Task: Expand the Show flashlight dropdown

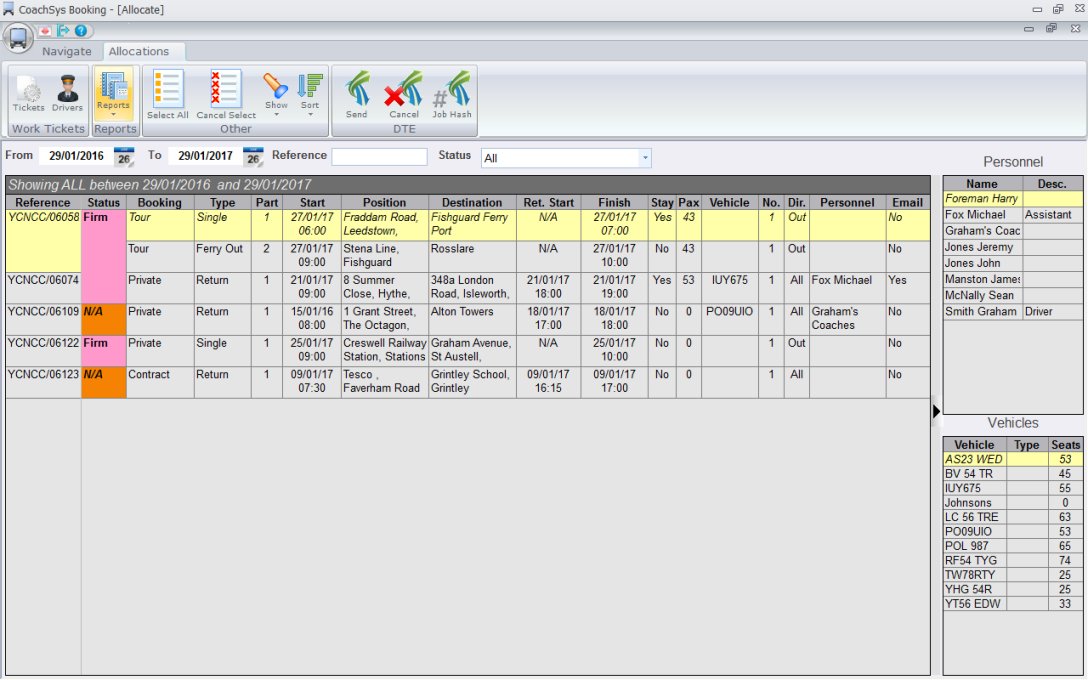Action: click(x=276, y=93)
